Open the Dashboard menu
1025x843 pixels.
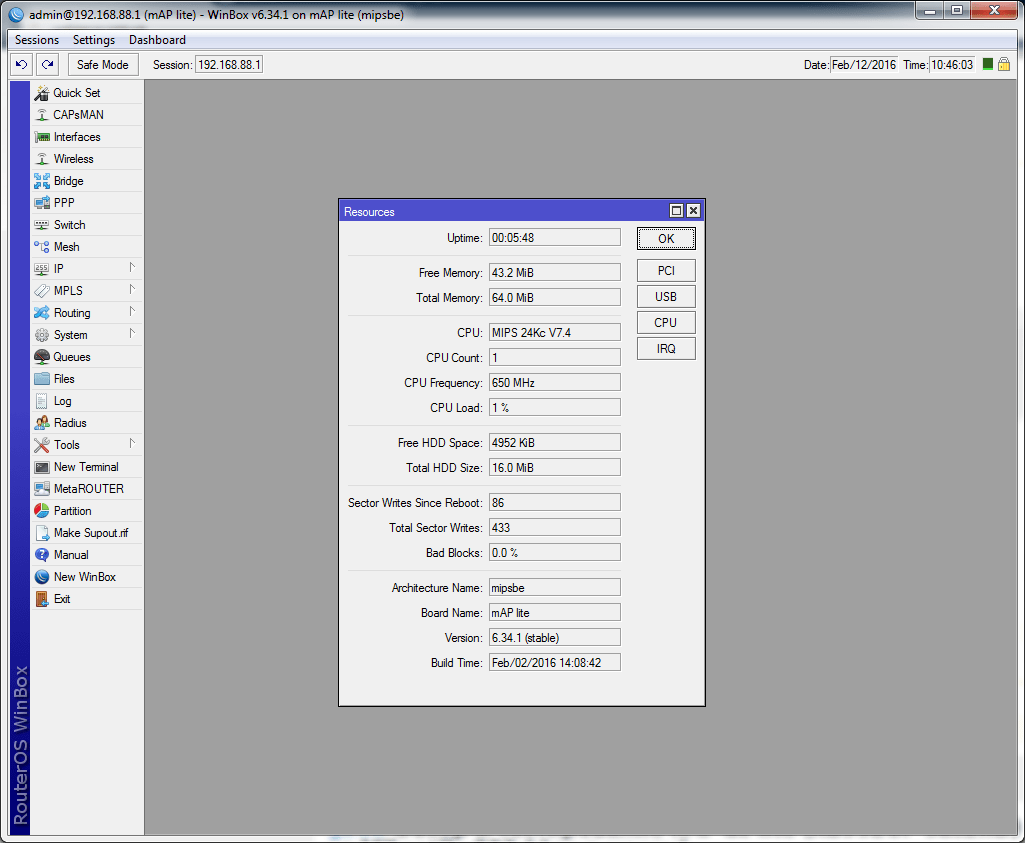coord(157,40)
